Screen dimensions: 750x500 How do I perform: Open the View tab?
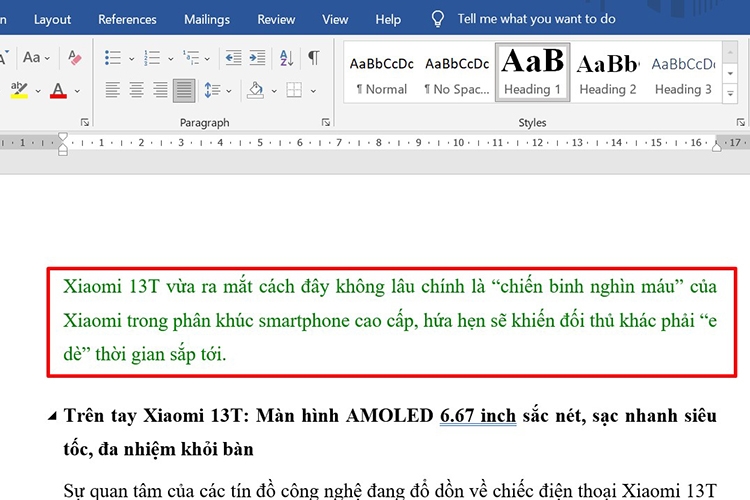[x=335, y=20]
